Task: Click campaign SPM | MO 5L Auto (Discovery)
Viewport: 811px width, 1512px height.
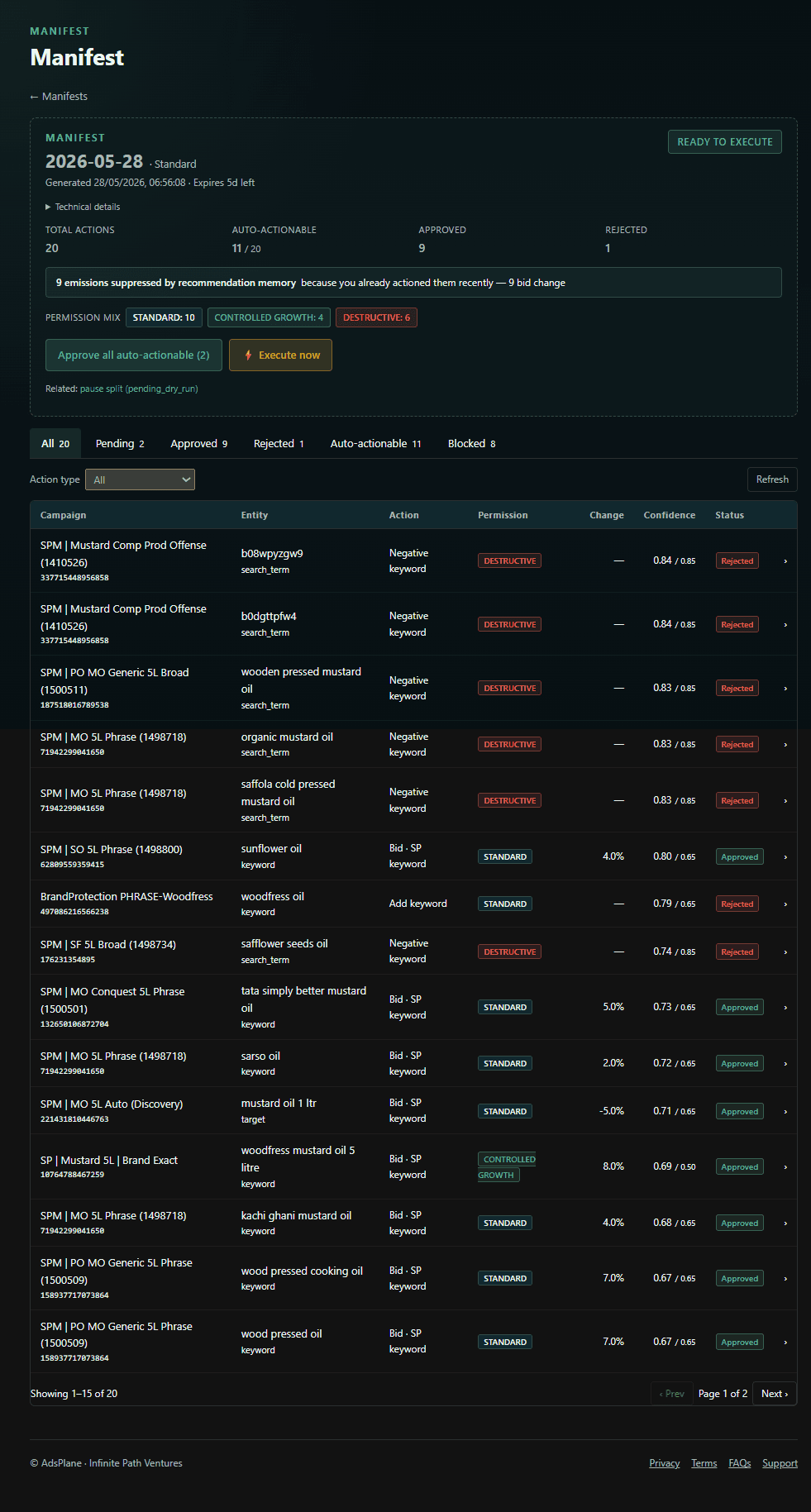Action: click(x=112, y=1104)
